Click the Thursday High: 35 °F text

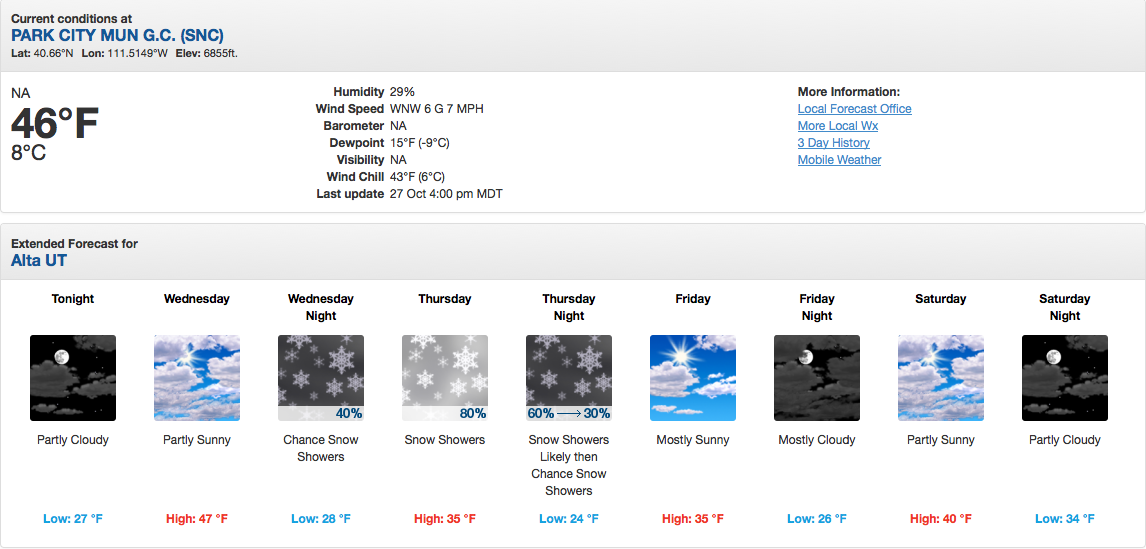click(444, 519)
